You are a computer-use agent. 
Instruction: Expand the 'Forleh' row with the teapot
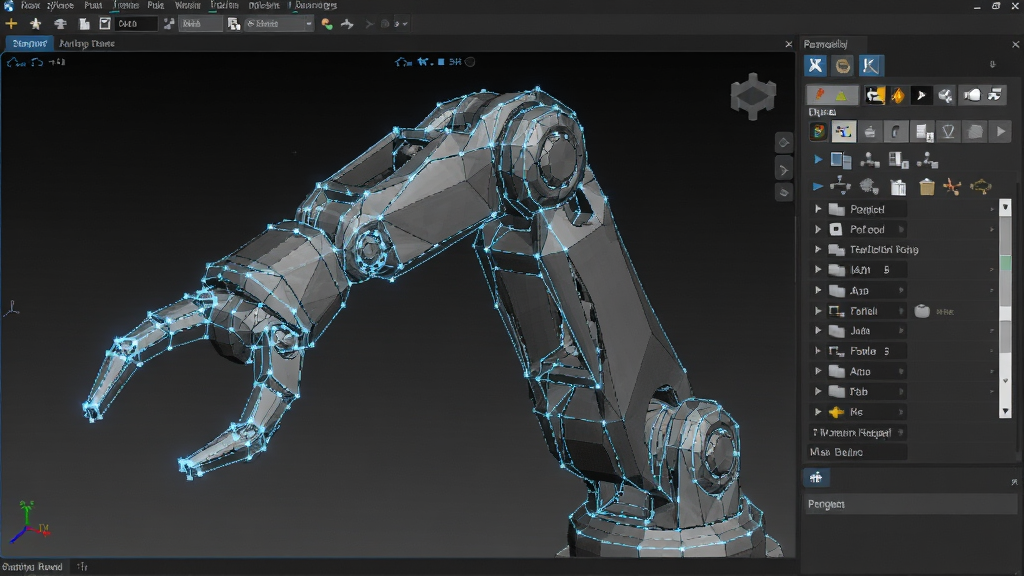coord(818,311)
